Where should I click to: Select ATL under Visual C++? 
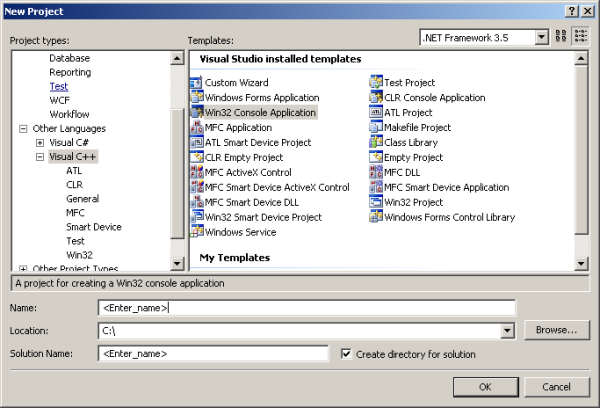pyautogui.click(x=74, y=171)
